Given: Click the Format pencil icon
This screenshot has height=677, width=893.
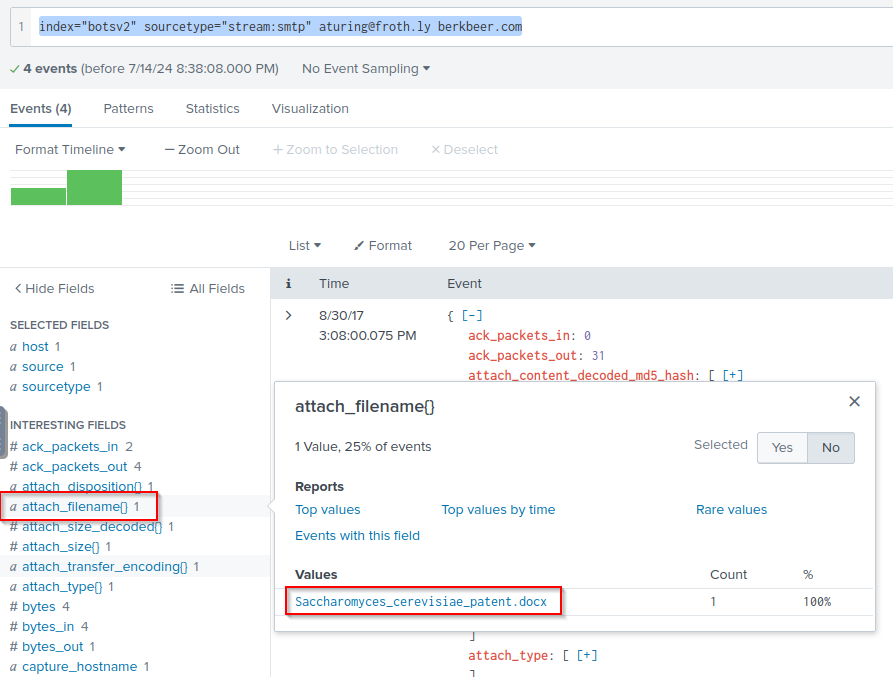Looking at the screenshot, I should (x=359, y=246).
